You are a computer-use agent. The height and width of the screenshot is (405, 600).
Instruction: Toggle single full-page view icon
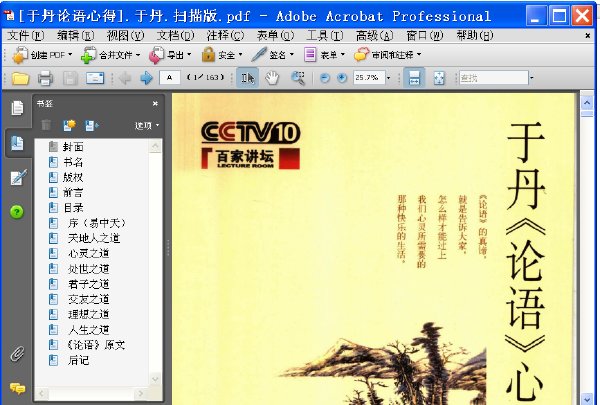(439, 78)
